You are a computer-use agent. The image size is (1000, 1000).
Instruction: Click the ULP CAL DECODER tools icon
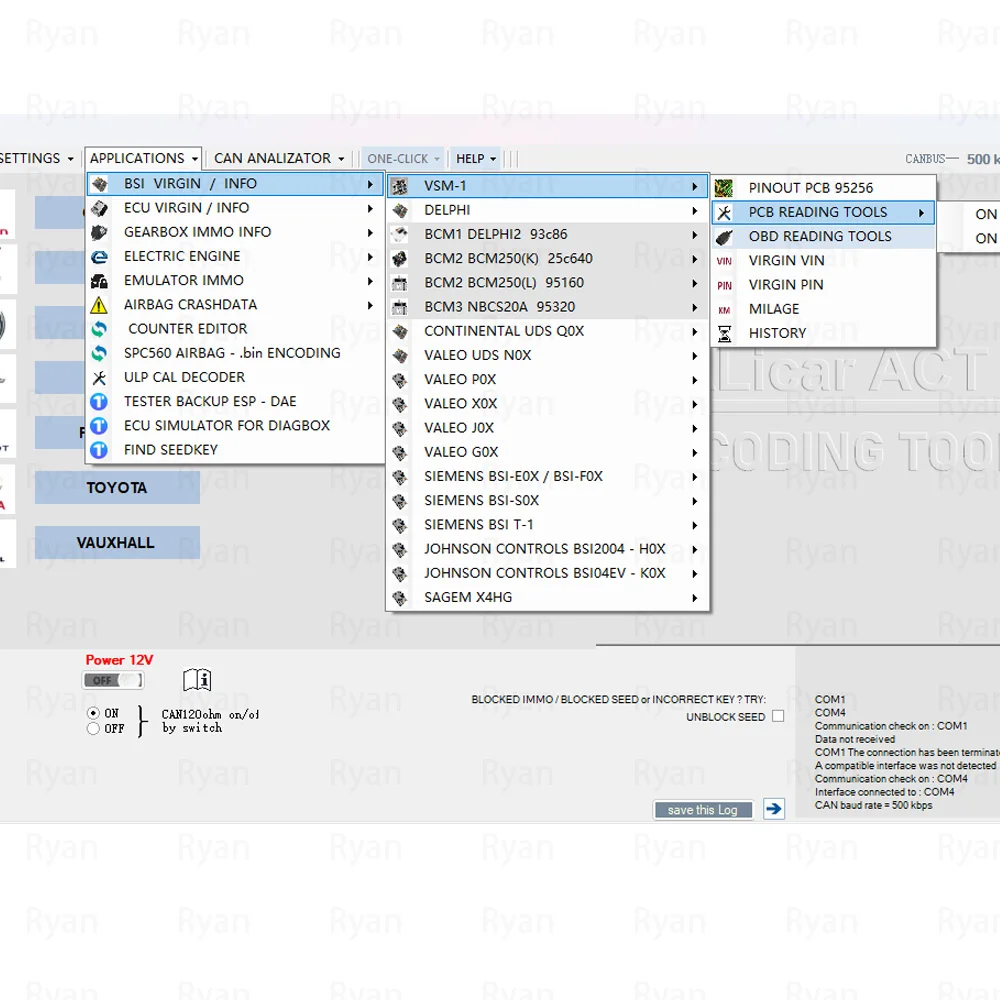click(99, 378)
